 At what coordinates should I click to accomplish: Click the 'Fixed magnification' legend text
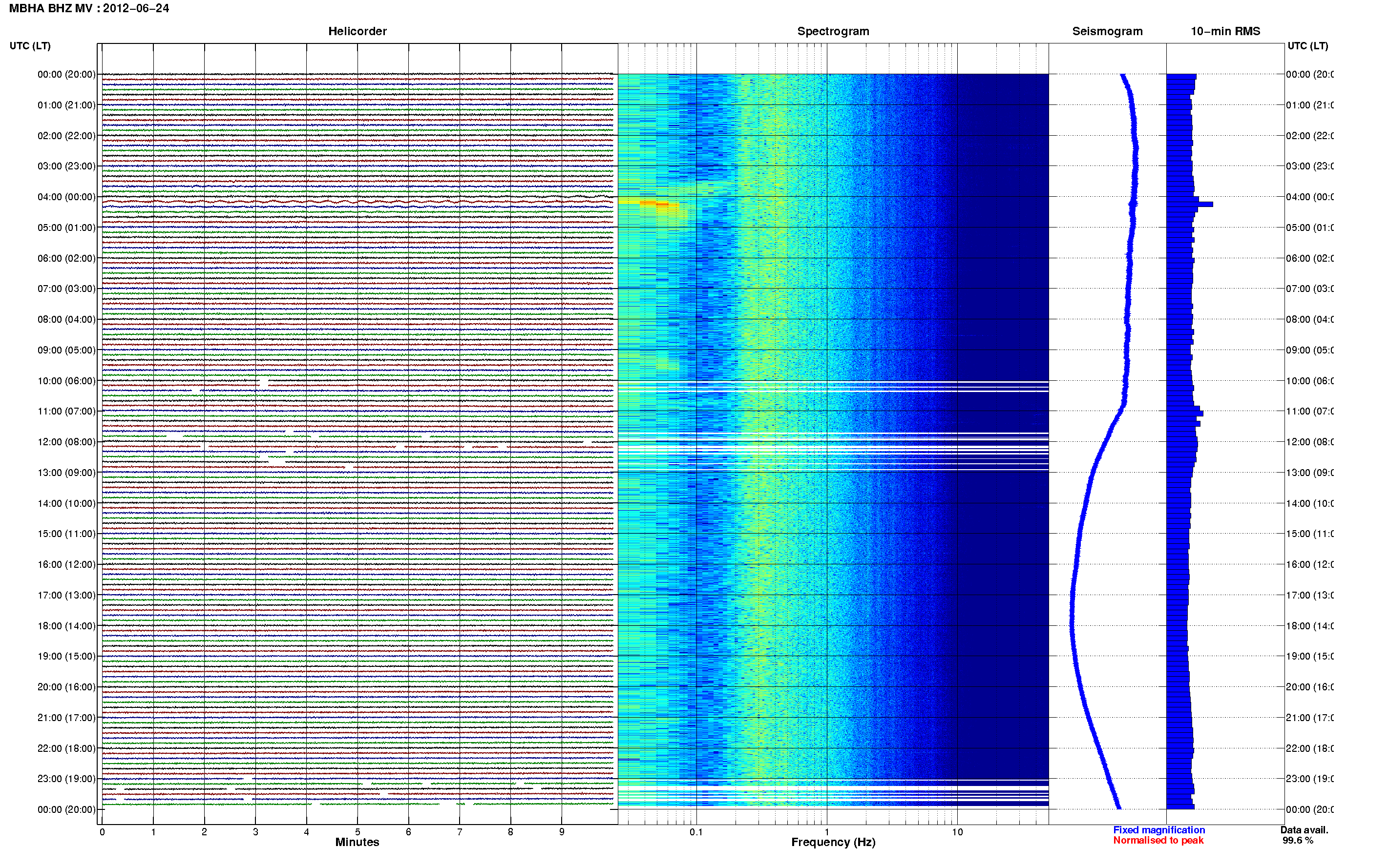click(x=1159, y=830)
